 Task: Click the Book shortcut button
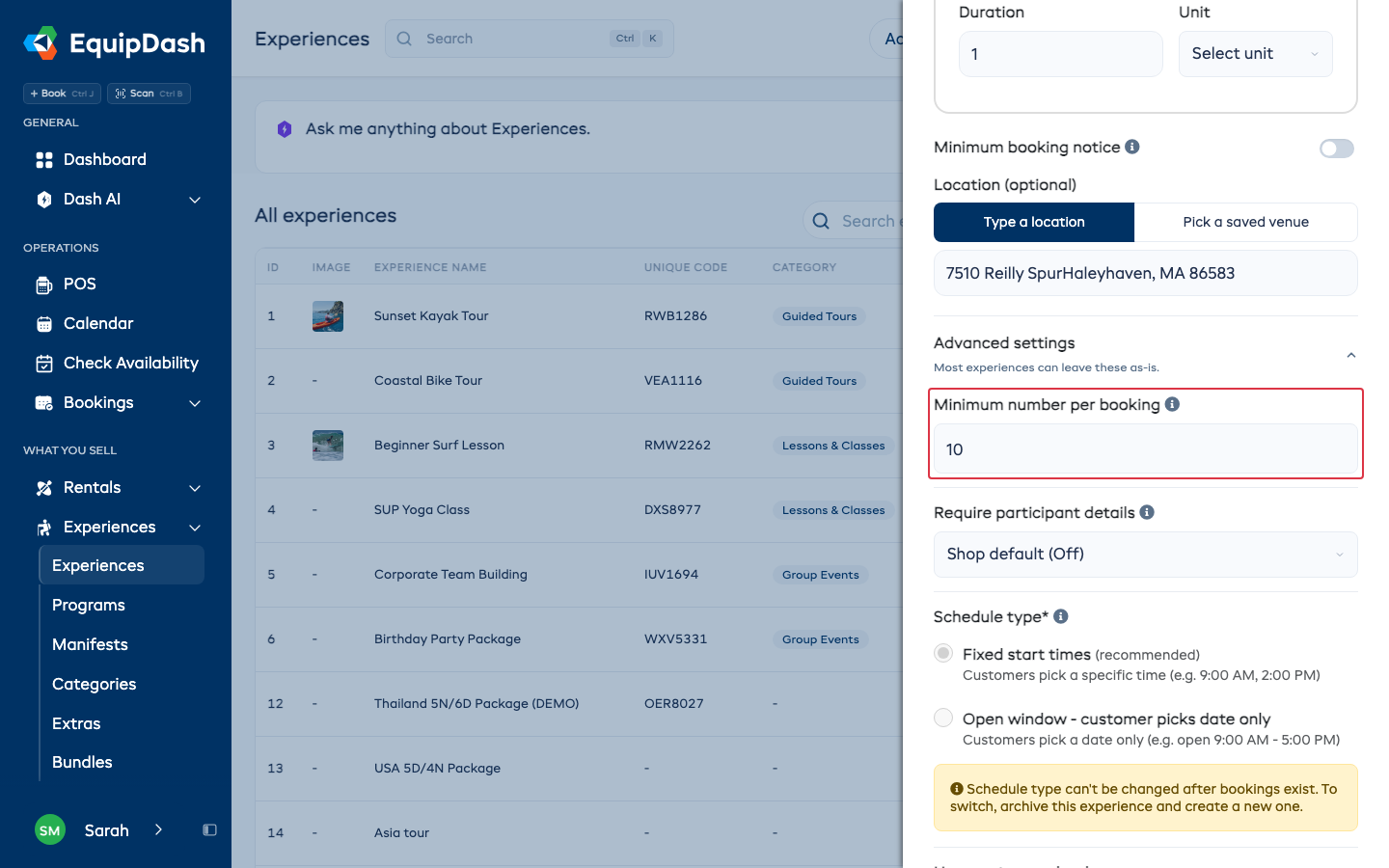pos(63,94)
